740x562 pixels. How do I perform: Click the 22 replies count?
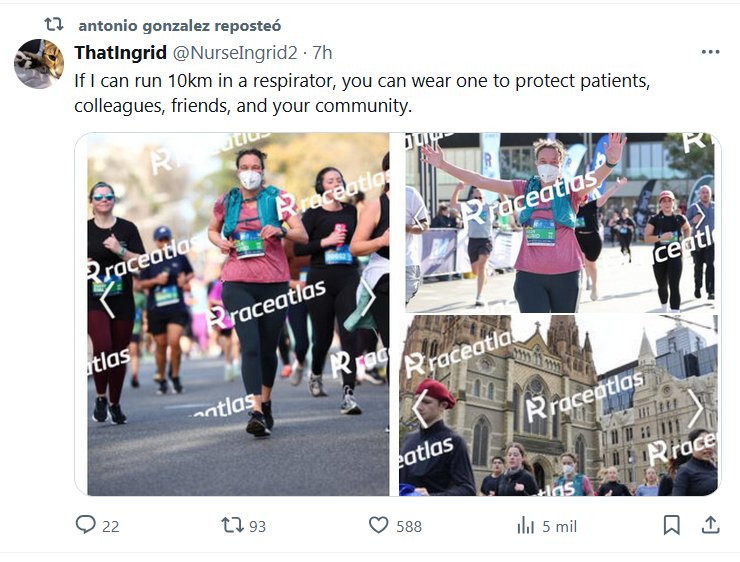110,526
